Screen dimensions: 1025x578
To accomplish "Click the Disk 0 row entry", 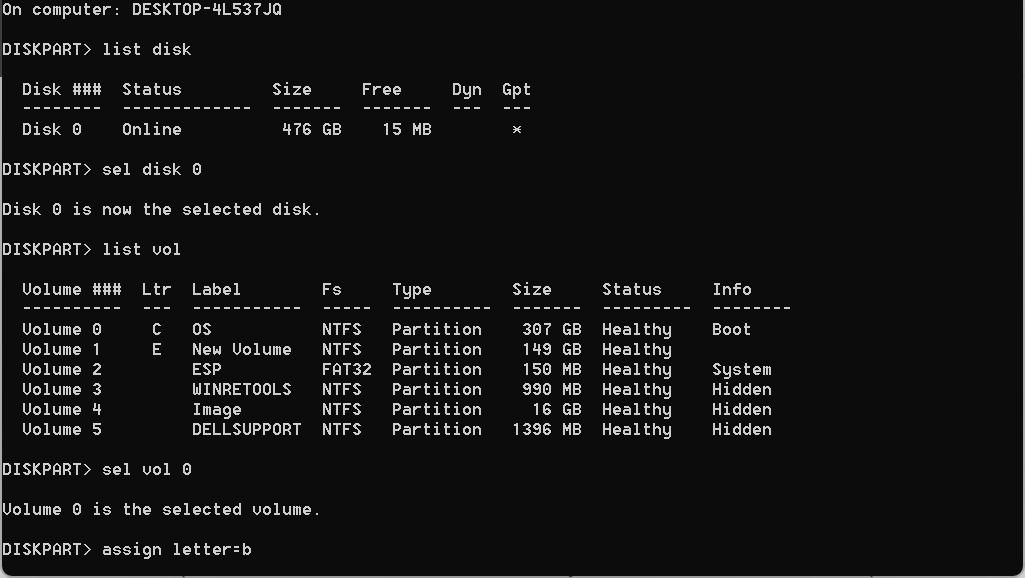I will tap(269, 129).
